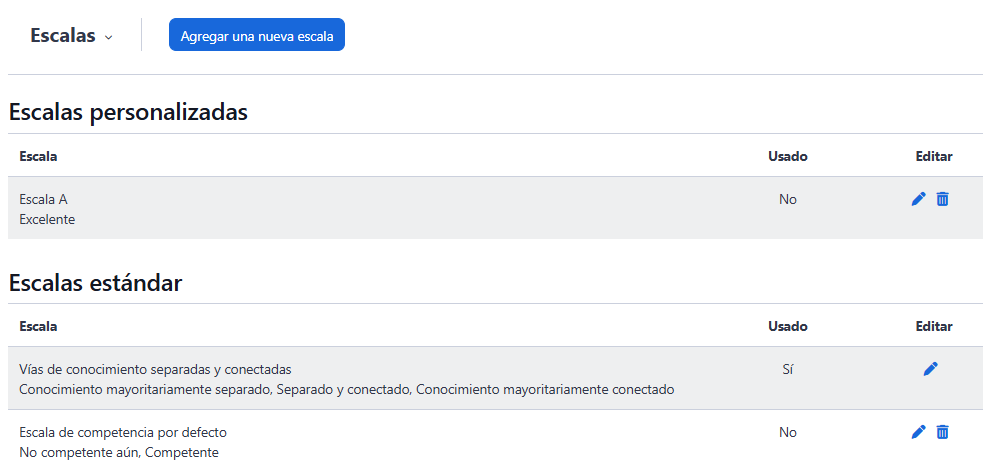The image size is (993, 469).
Task: Edit Escala de competencia por defecto
Action: pos(919,432)
